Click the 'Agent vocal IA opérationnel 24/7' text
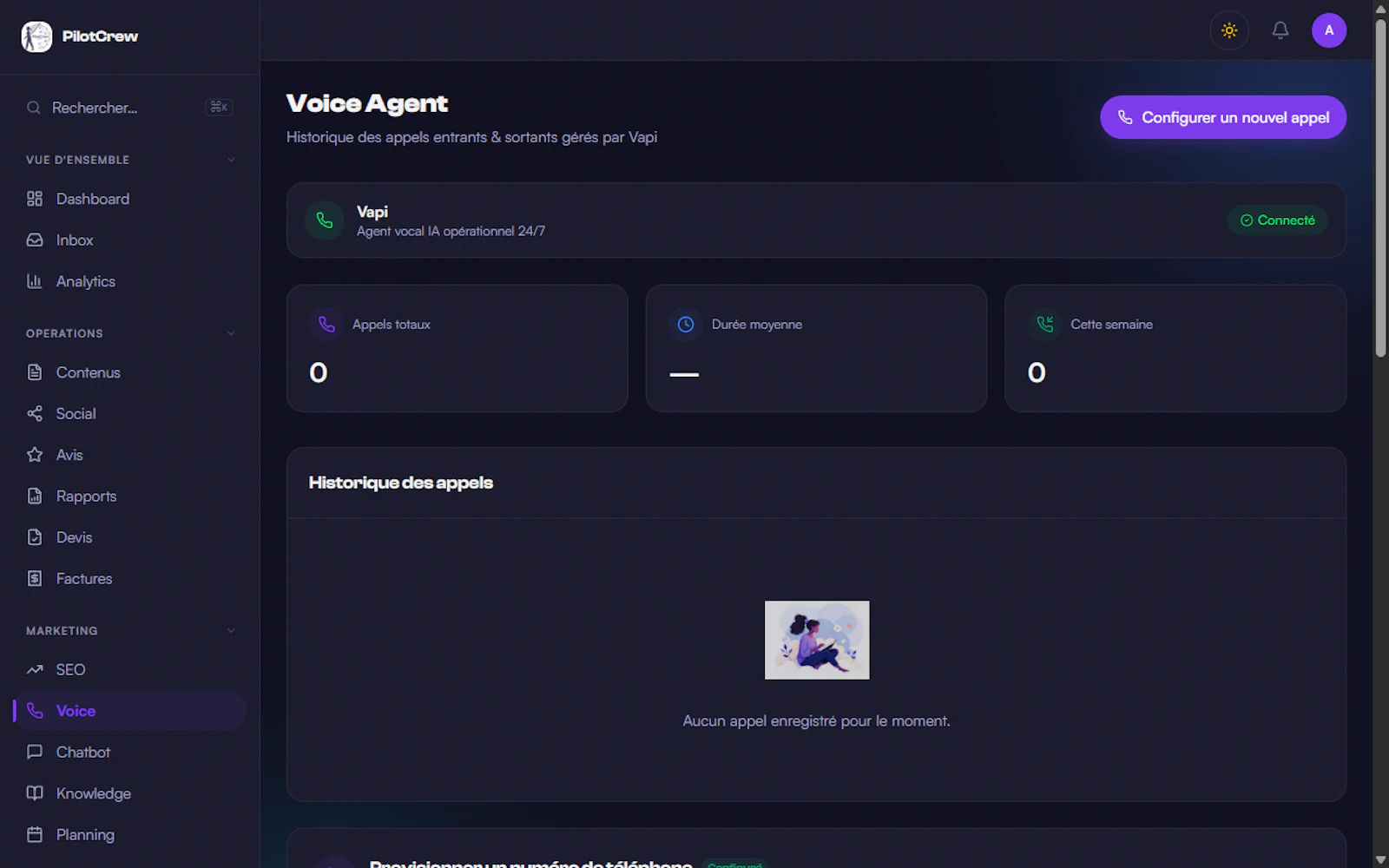The image size is (1389, 868). click(x=451, y=231)
